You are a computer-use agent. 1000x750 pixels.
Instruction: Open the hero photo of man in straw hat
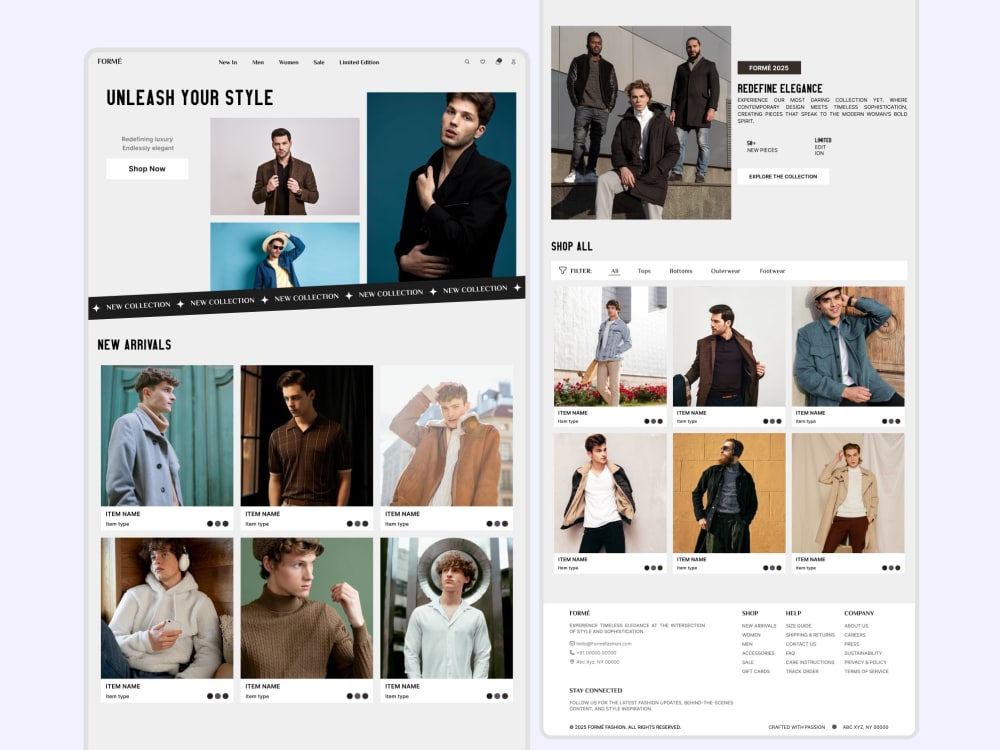click(x=285, y=256)
